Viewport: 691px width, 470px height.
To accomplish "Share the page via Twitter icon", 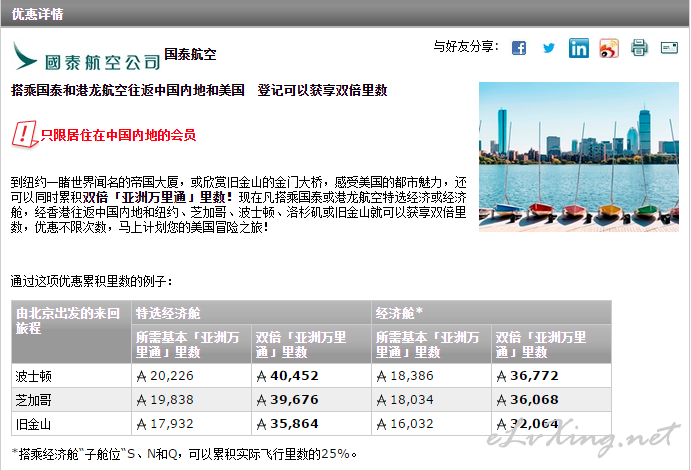I will click(x=548, y=48).
